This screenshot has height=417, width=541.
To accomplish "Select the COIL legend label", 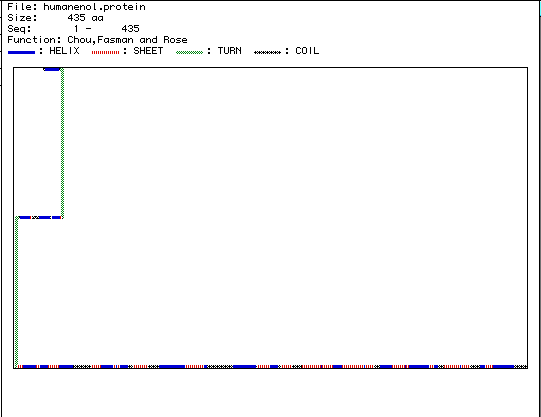I will click(x=307, y=51).
